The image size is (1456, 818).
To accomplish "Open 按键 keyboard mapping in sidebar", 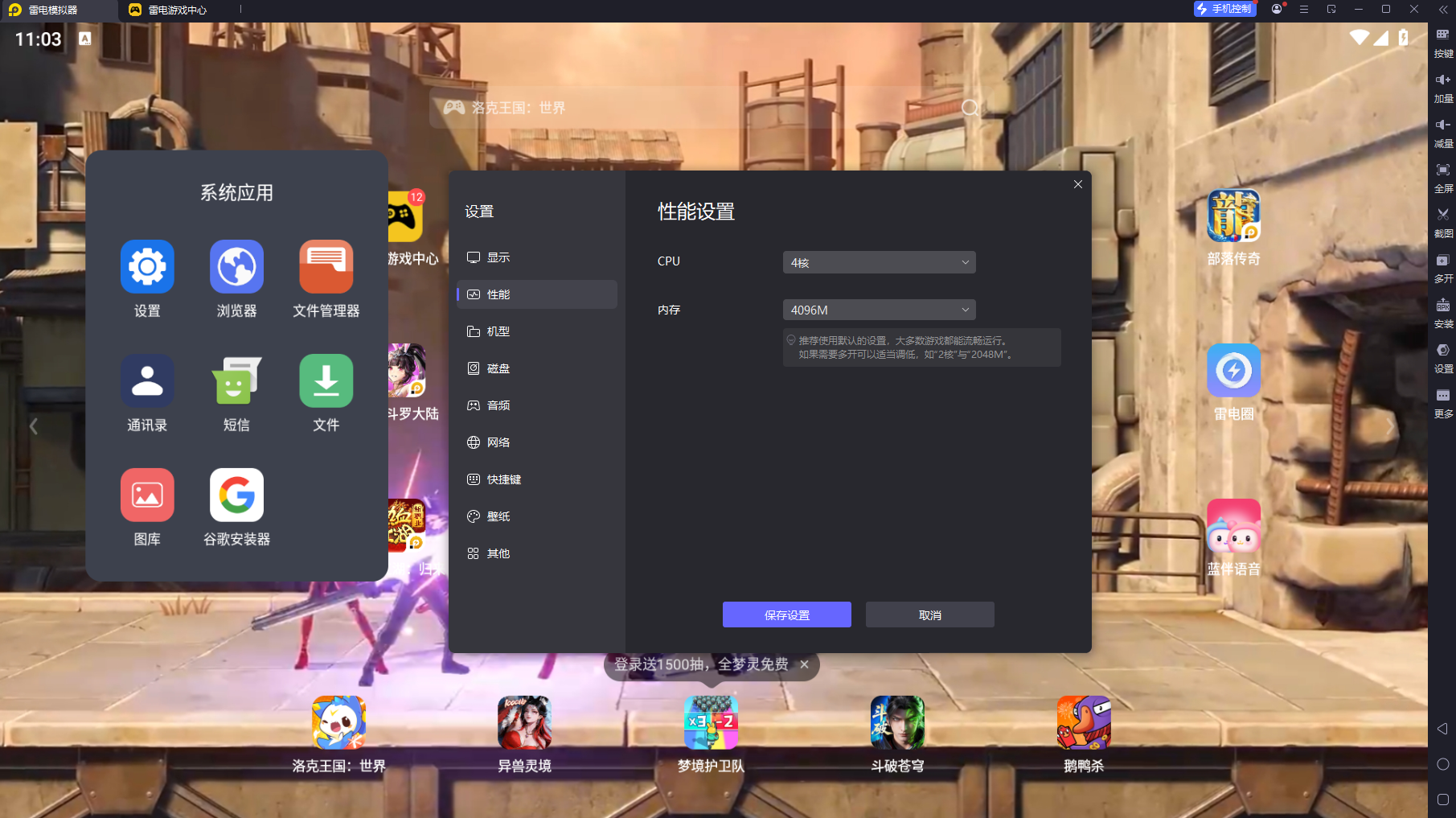I will click(1443, 43).
